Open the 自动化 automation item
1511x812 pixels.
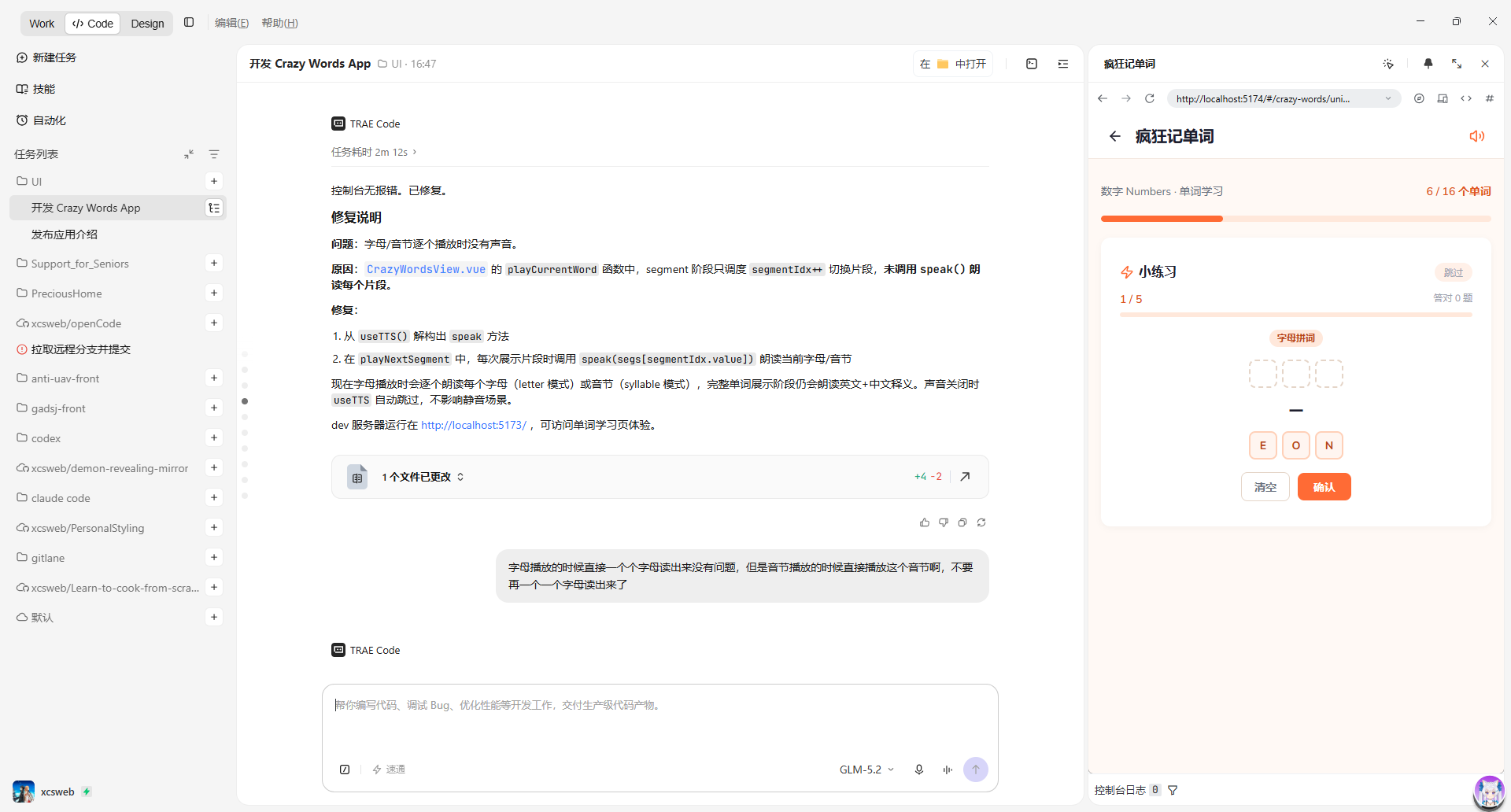pyautogui.click(x=41, y=120)
